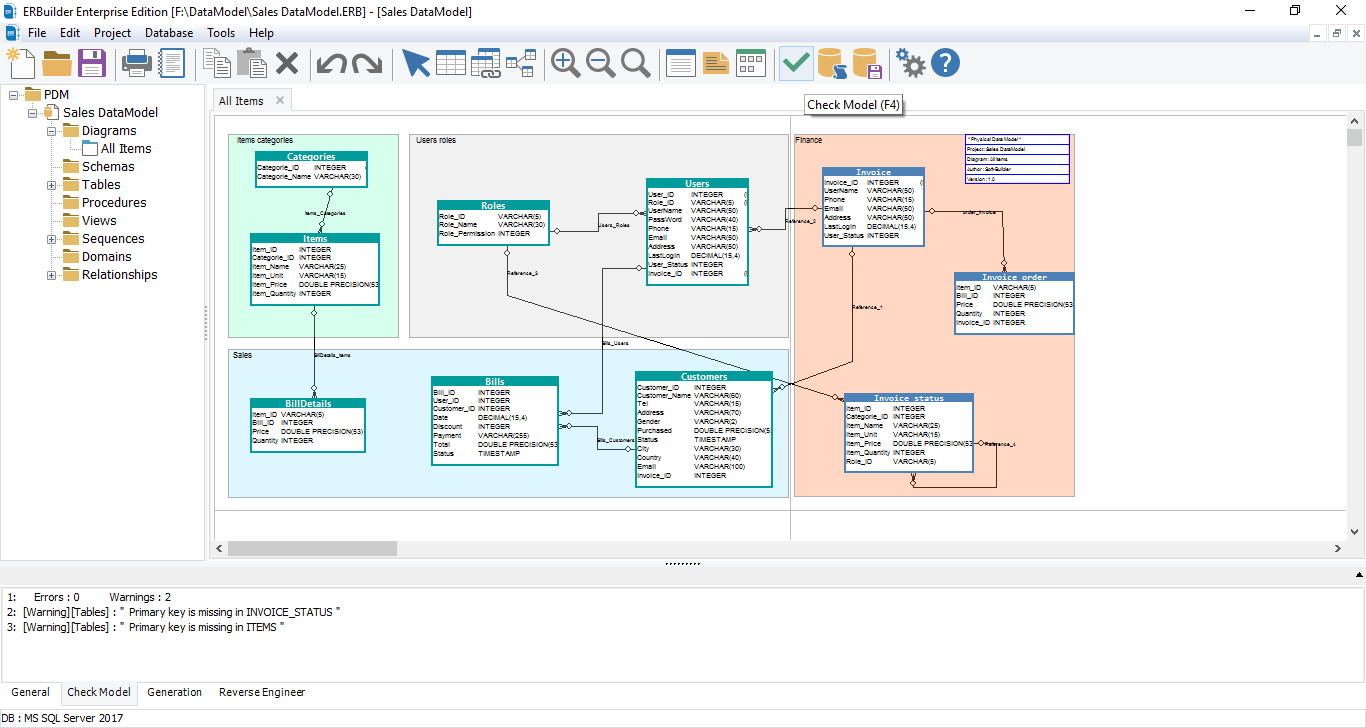Expand the Relationships node
1366x728 pixels.
(50, 274)
